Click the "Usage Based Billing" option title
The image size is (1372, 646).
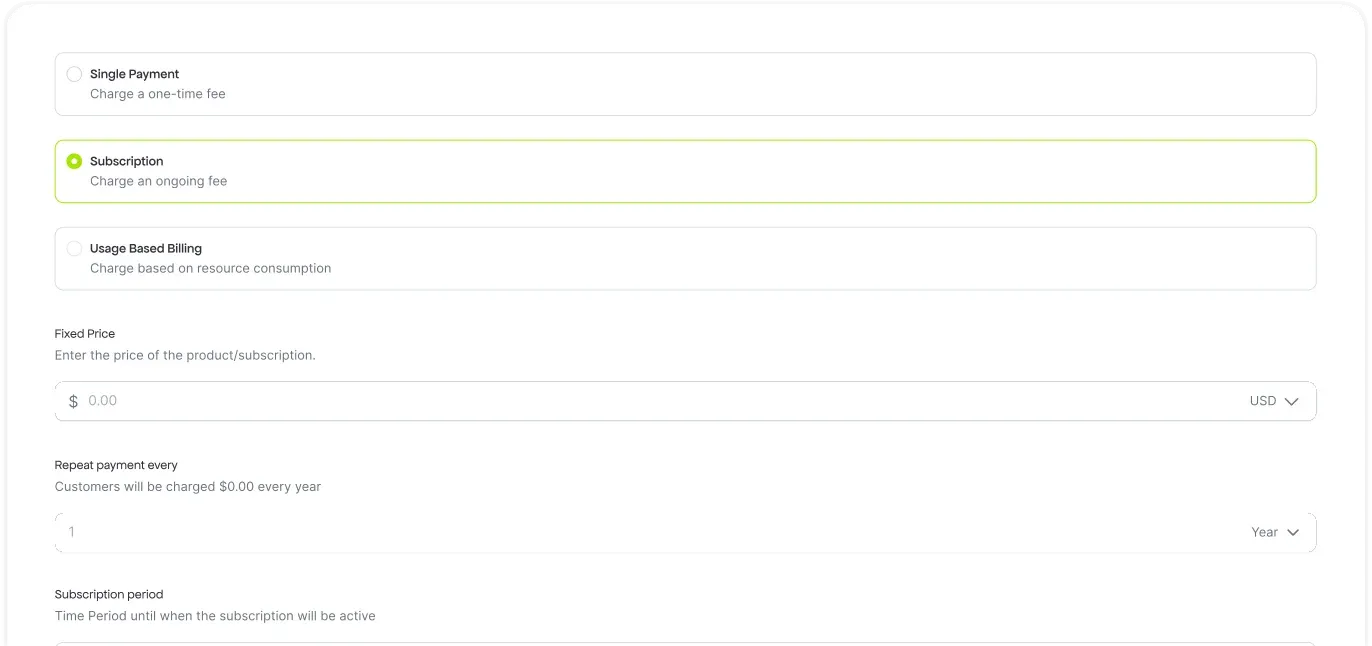coord(146,248)
